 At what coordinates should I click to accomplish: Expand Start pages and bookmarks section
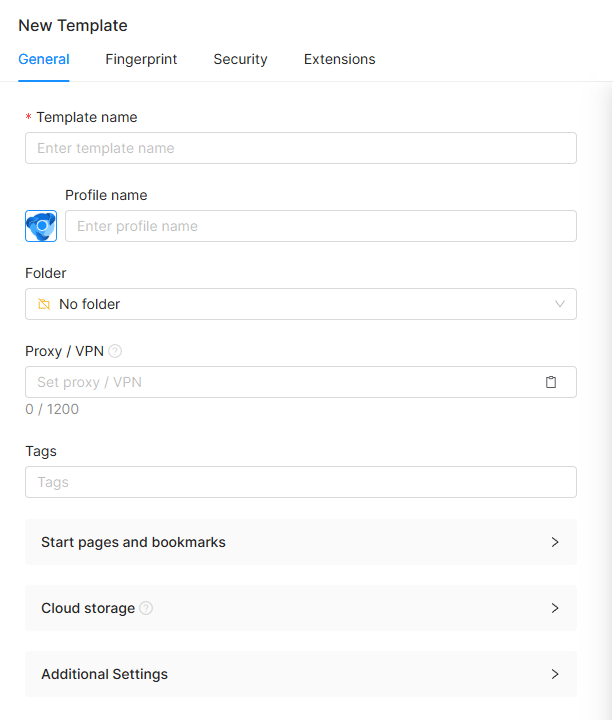coord(301,542)
